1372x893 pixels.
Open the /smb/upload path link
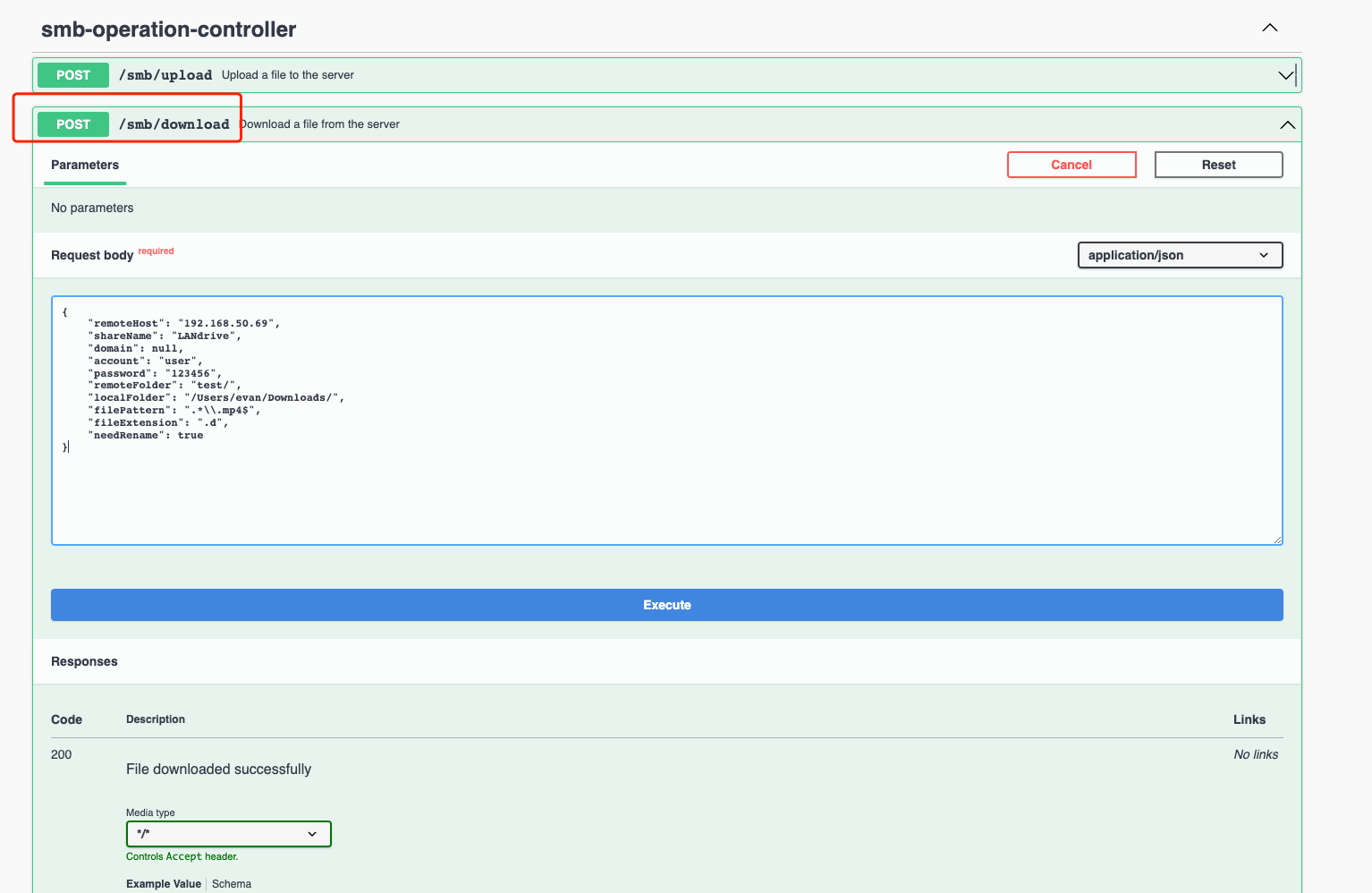click(x=165, y=75)
